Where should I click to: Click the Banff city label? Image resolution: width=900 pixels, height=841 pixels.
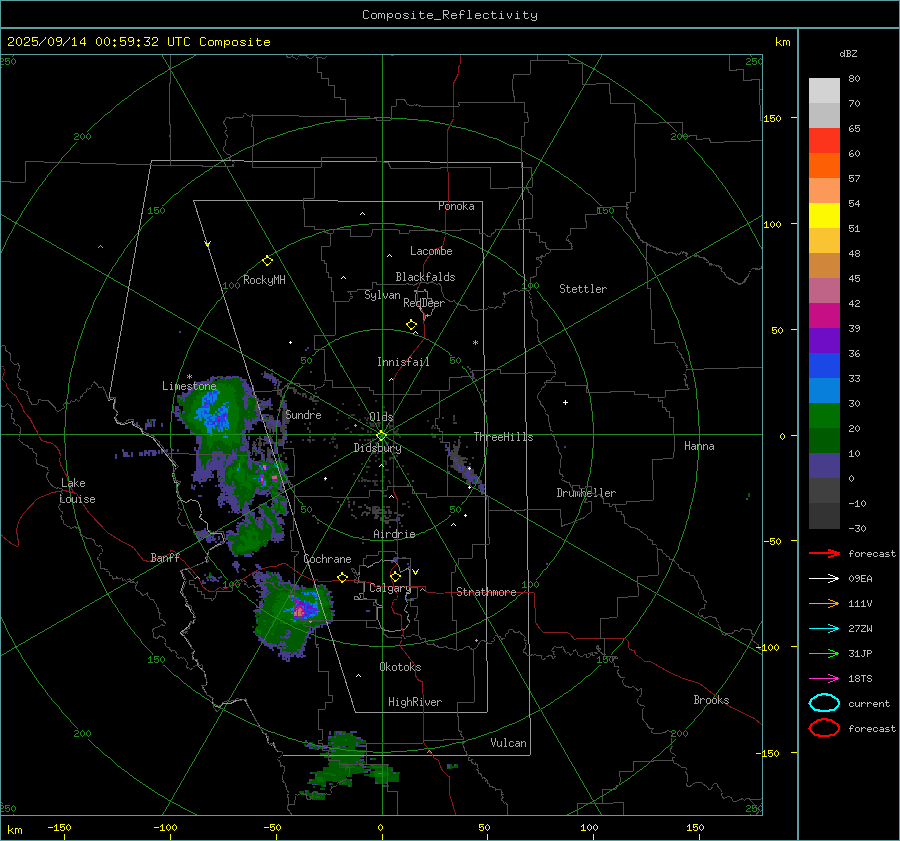point(165,557)
